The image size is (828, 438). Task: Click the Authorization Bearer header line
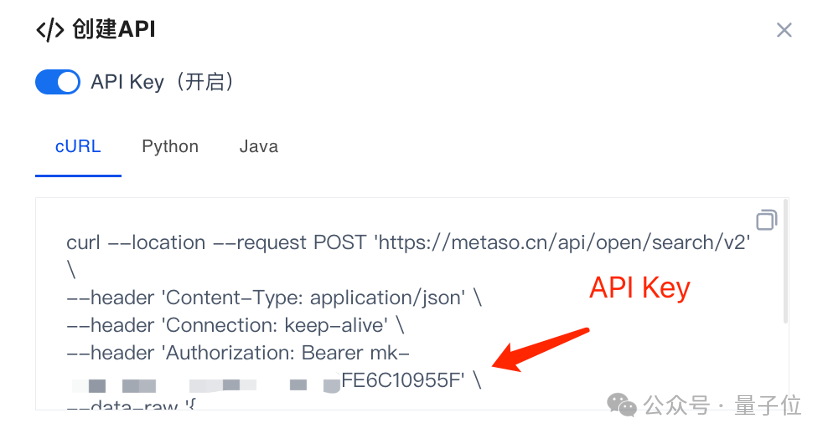[238, 352]
